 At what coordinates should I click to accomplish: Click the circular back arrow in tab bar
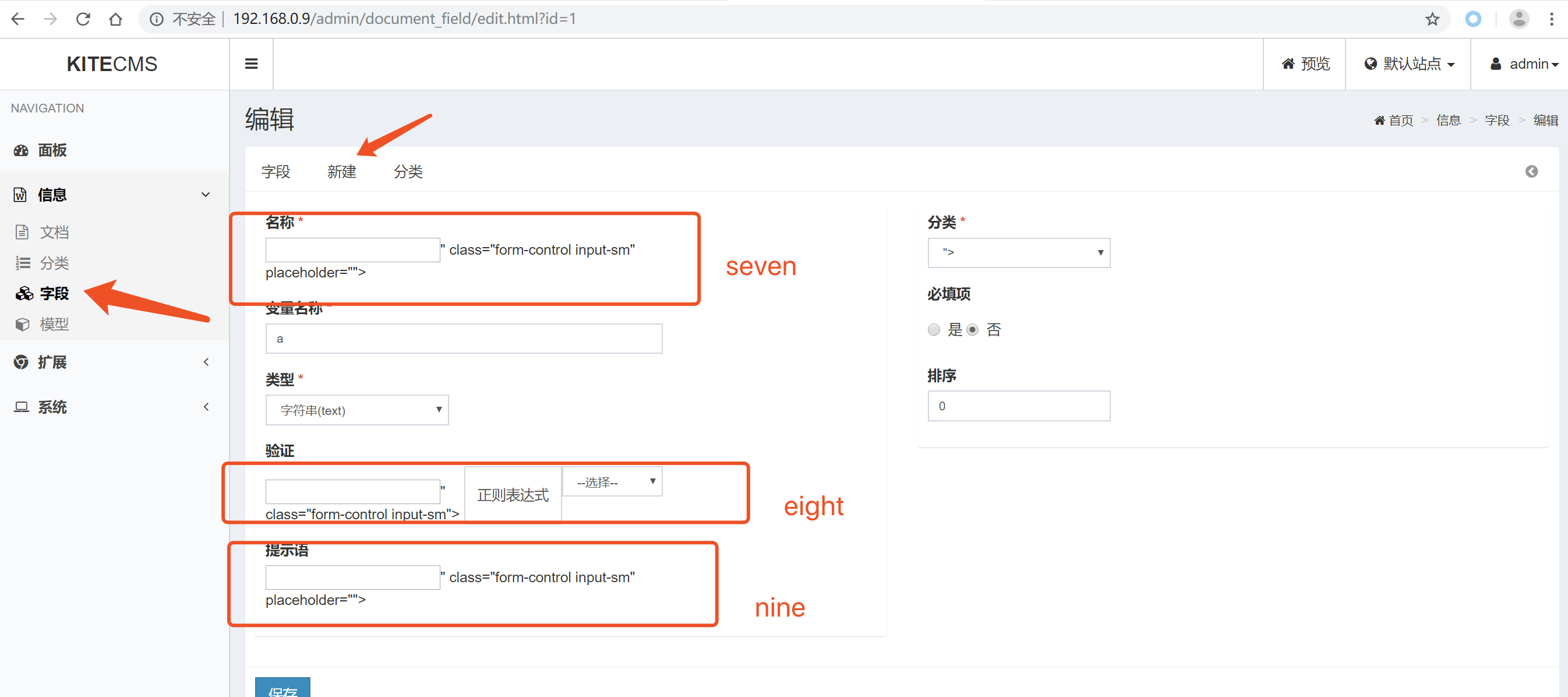1531,172
